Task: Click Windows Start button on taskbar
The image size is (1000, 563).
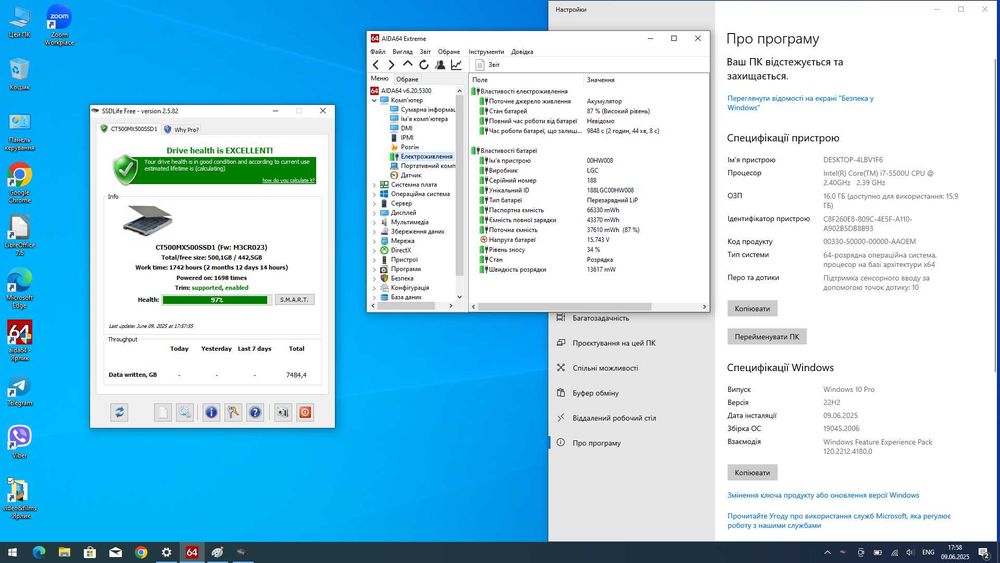Action: click(12, 552)
